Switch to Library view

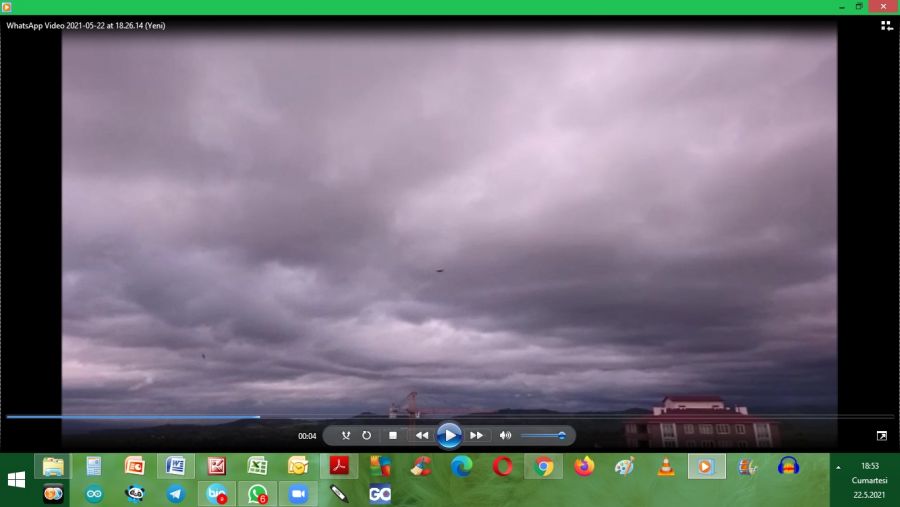point(886,26)
